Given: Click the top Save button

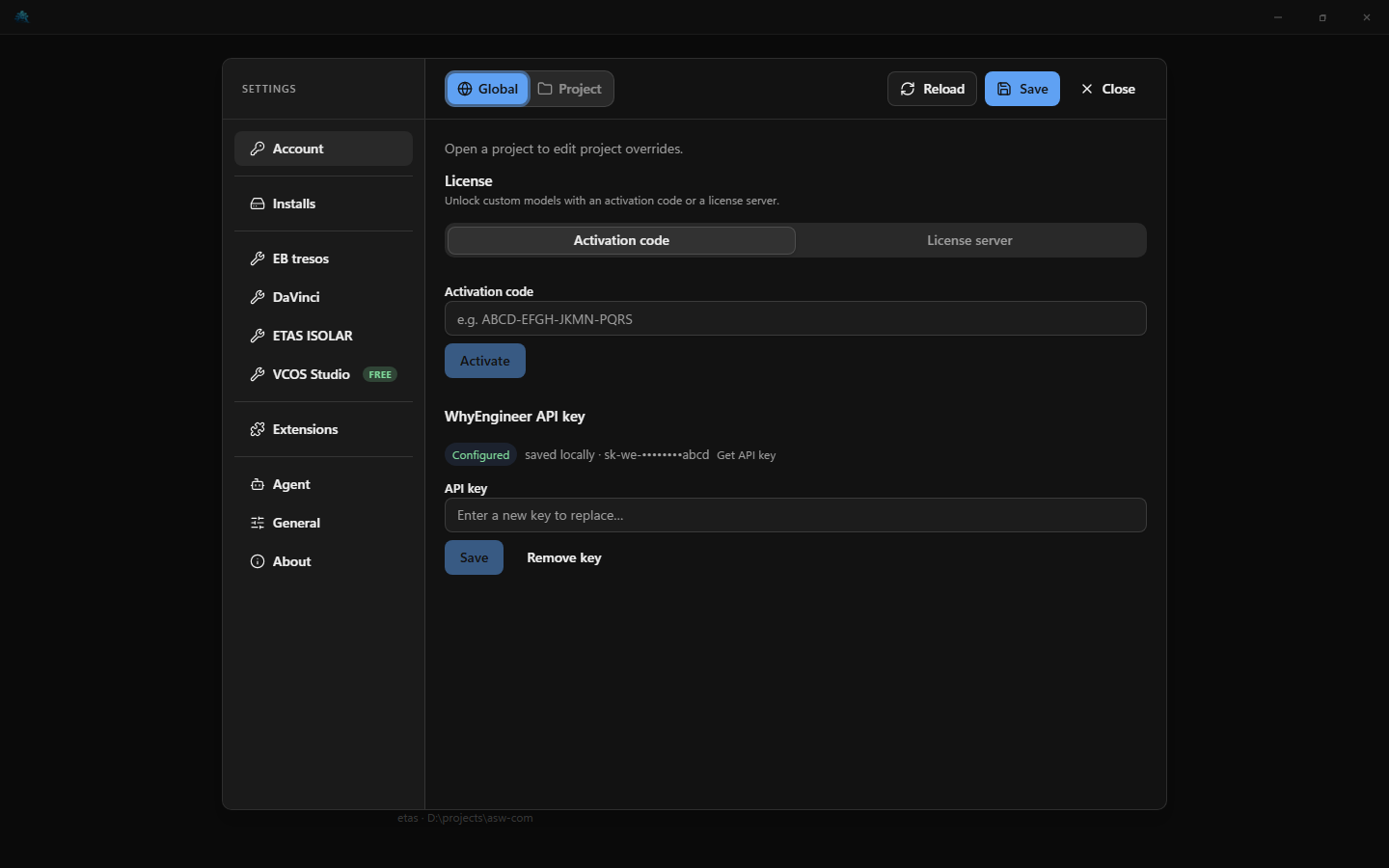Looking at the screenshot, I should (x=1022, y=89).
